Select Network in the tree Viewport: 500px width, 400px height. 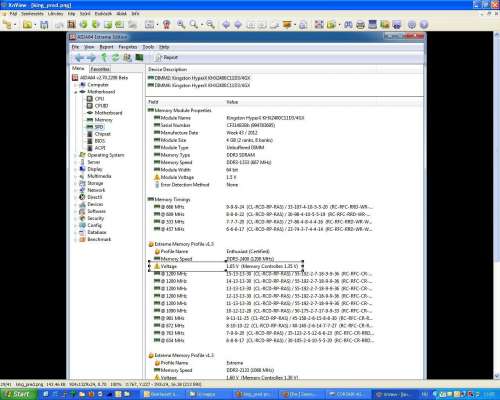pos(96,190)
